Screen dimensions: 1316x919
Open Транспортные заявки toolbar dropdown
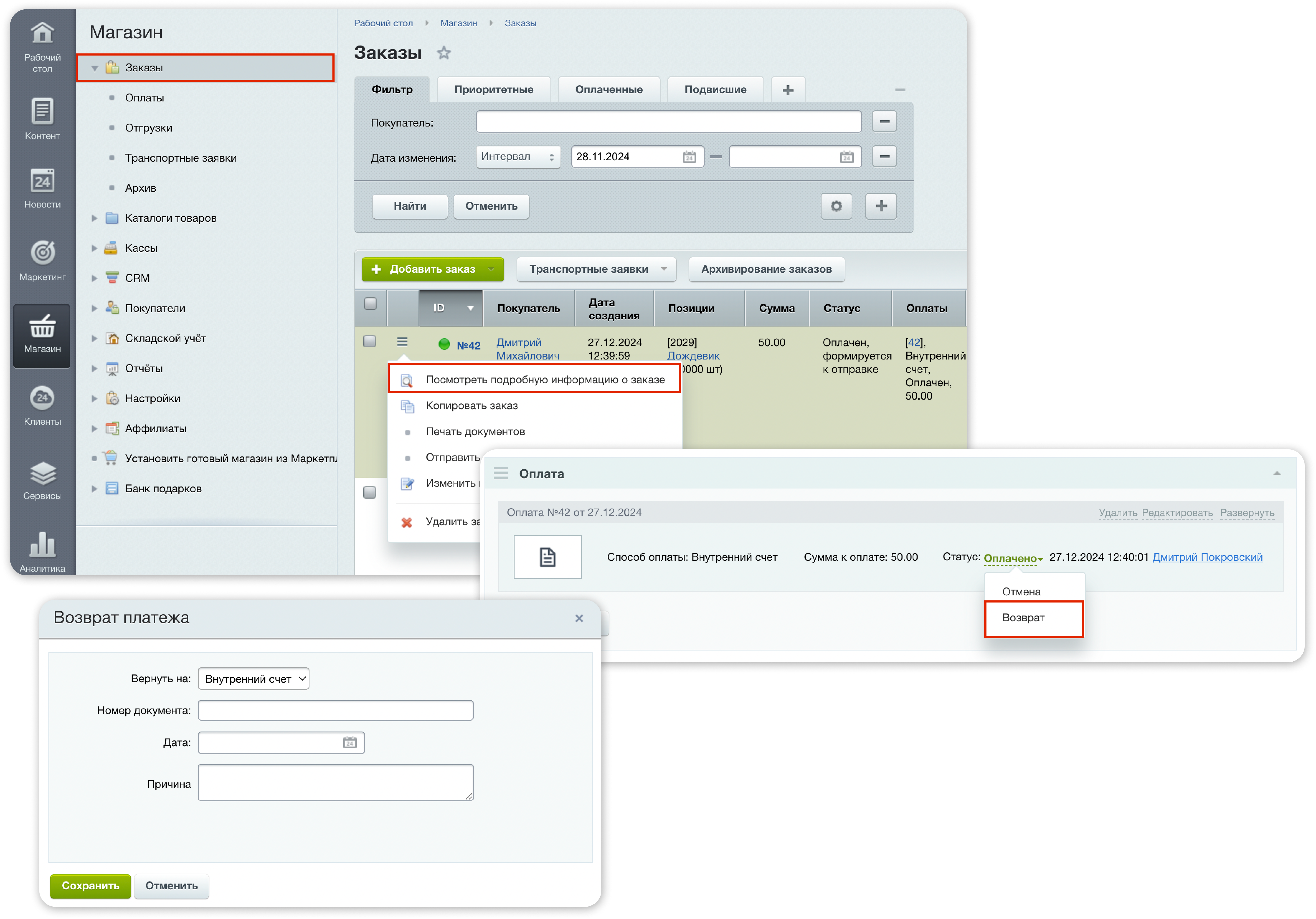[x=597, y=269]
